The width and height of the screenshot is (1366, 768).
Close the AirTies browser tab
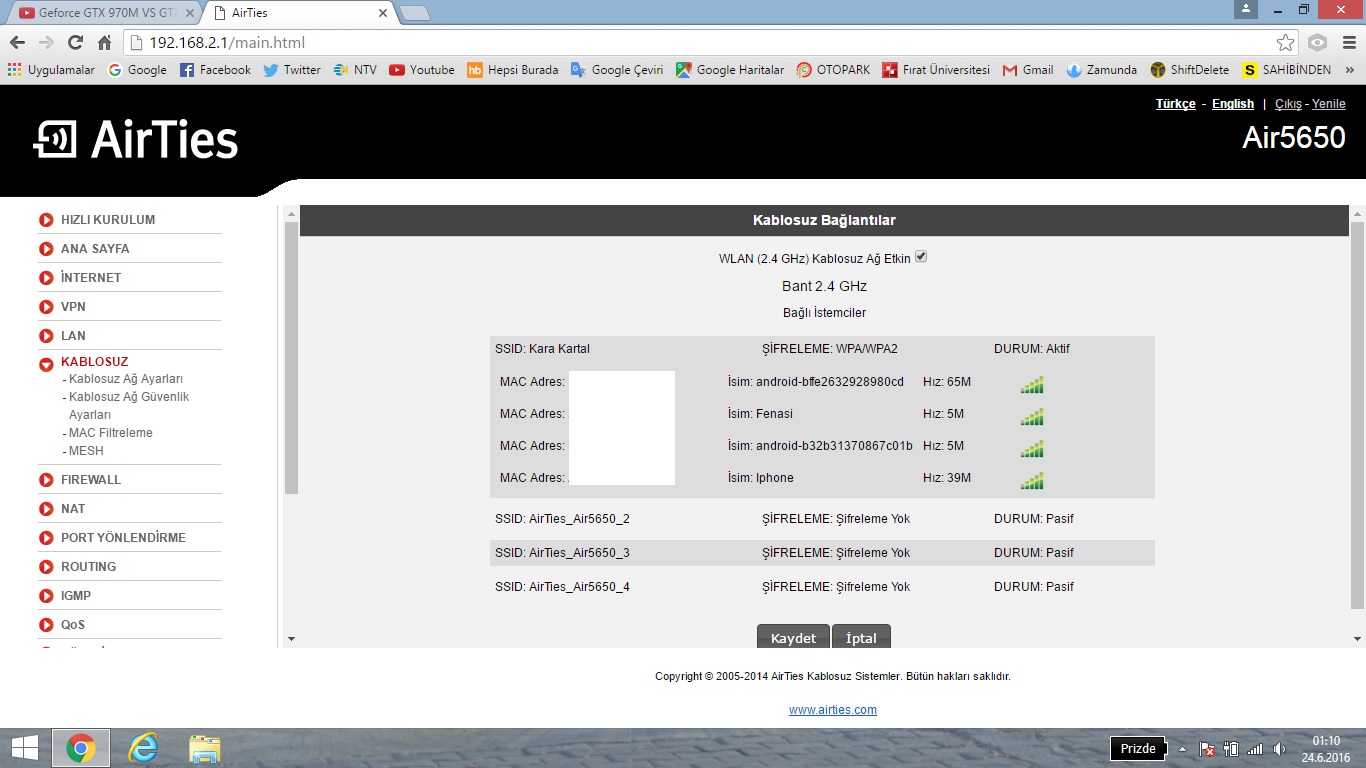[382, 13]
